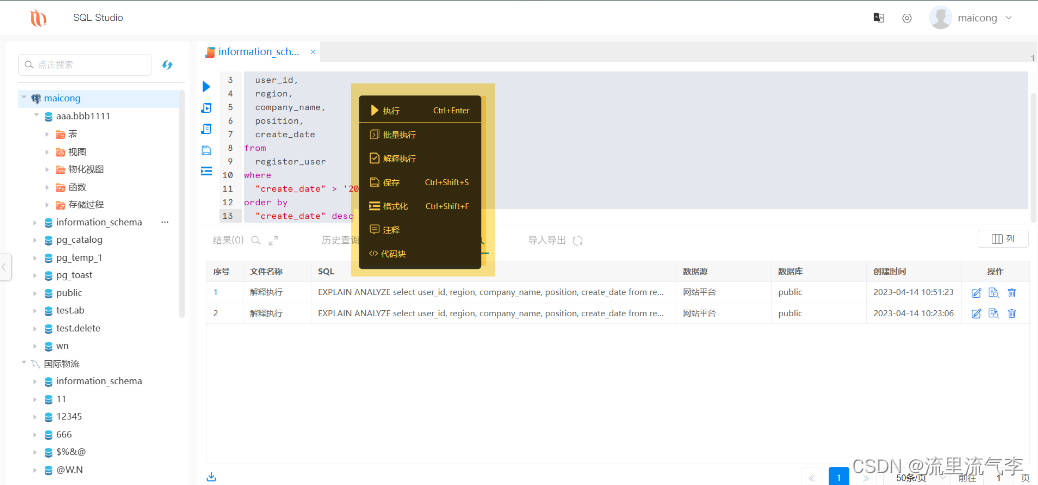Screen dimensions: 1038x485
Task: Expand the 存储过程 folder
Action: 47,204
